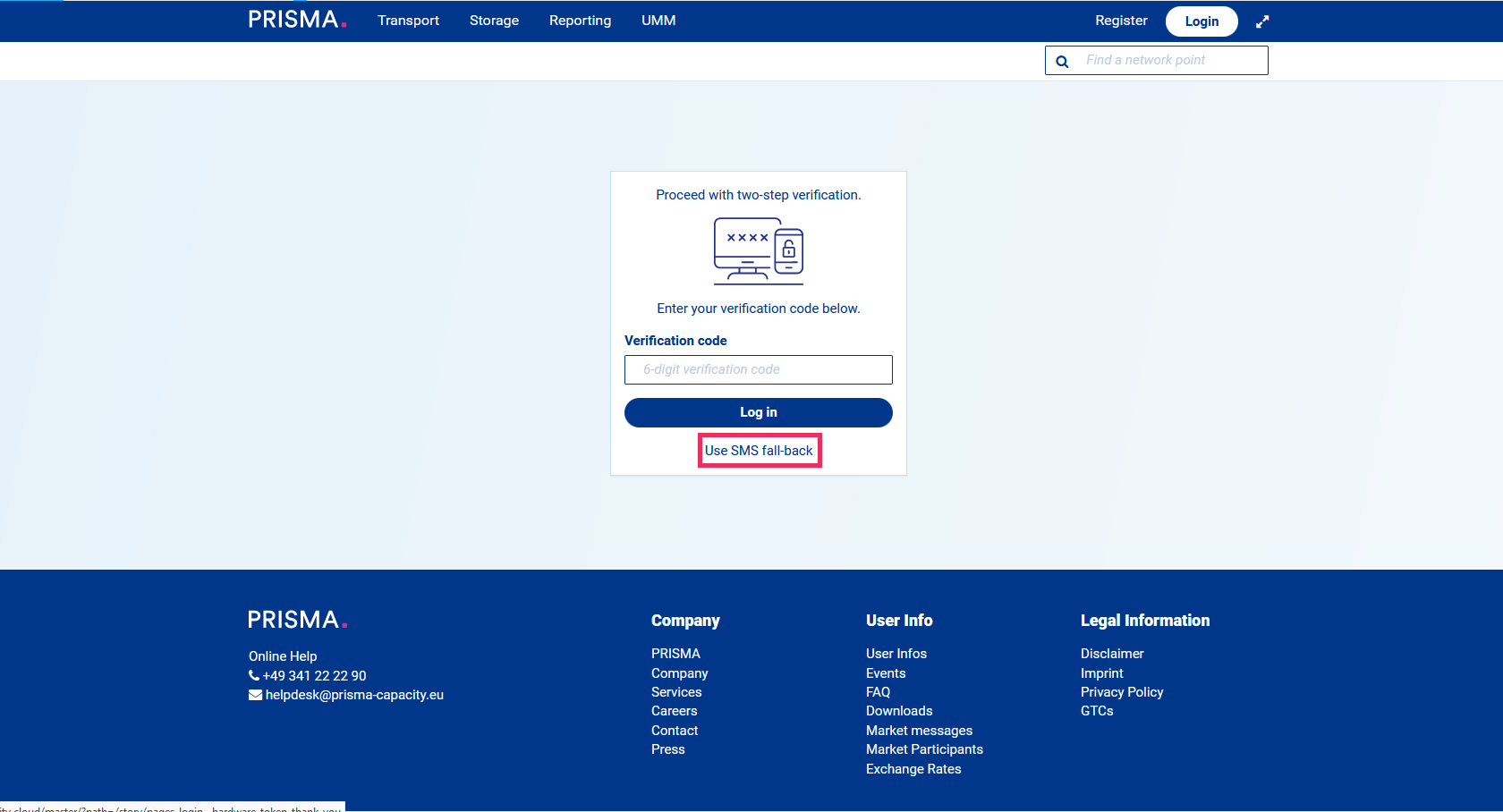
Task: Focus the Find a network point field
Action: coord(1172,60)
